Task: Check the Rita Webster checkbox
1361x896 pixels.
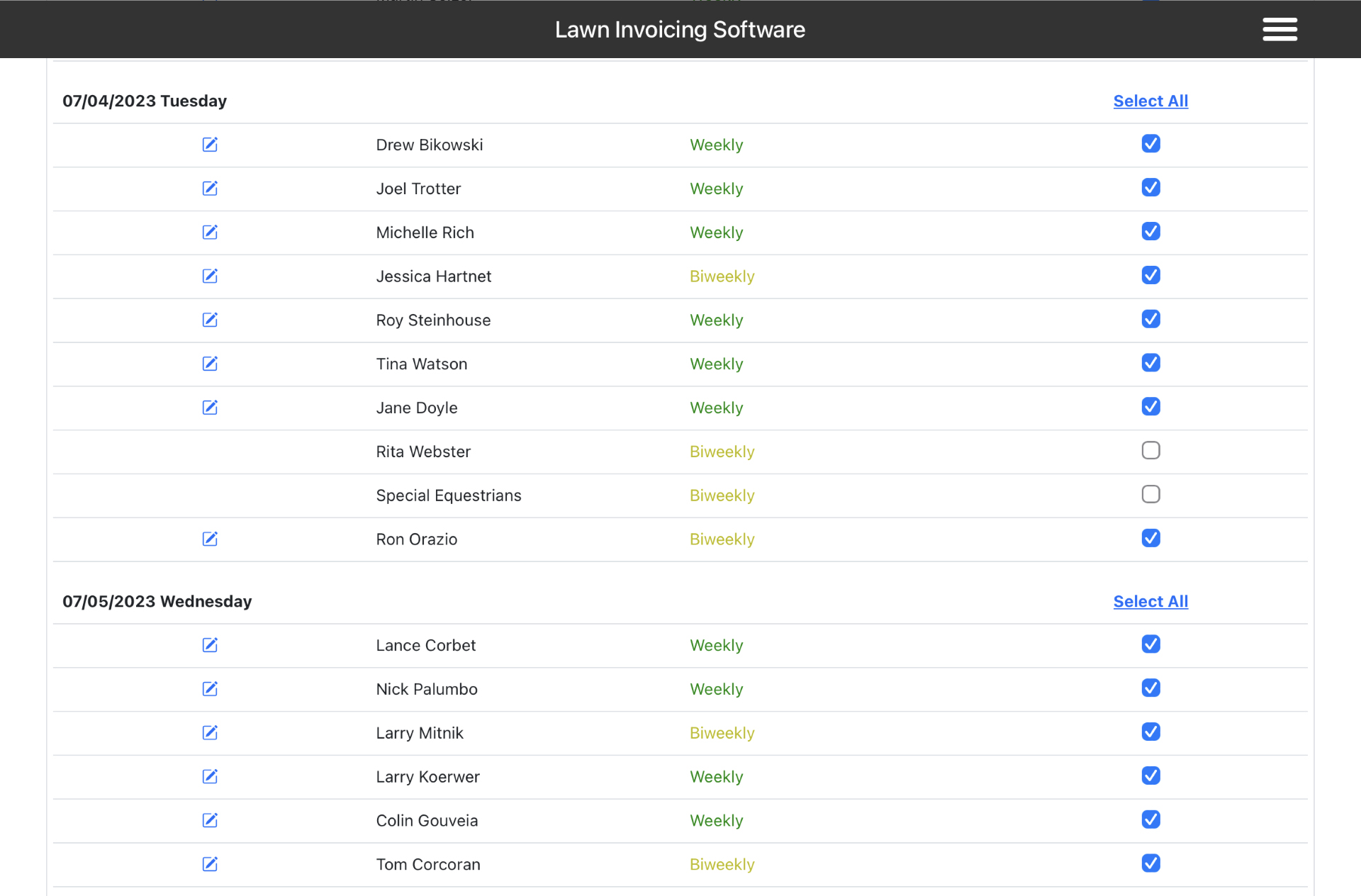Action: point(1150,451)
